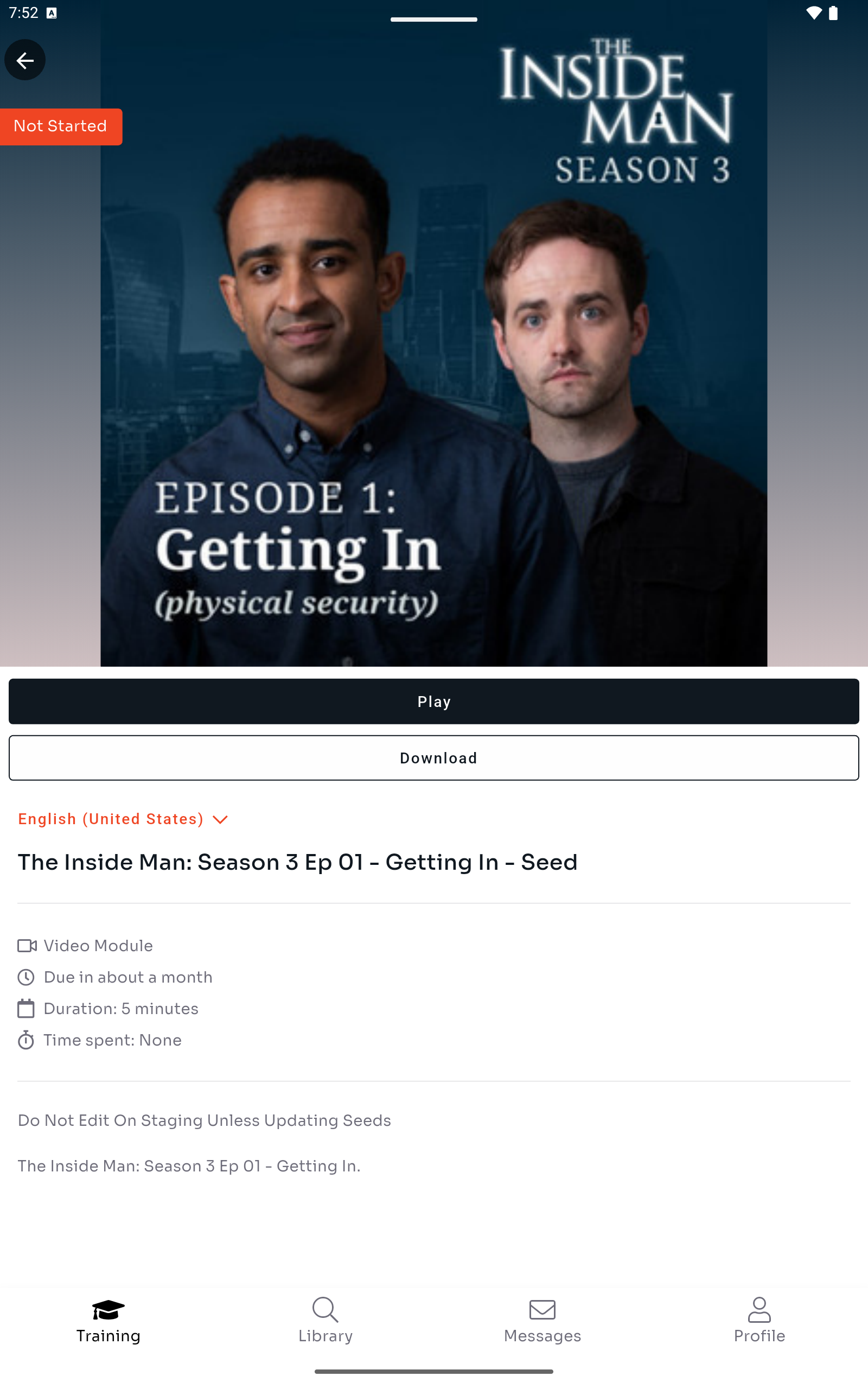Image resolution: width=868 pixels, height=1389 pixels.
Task: Expand the English (United States) language dropdown
Action: tap(123, 819)
